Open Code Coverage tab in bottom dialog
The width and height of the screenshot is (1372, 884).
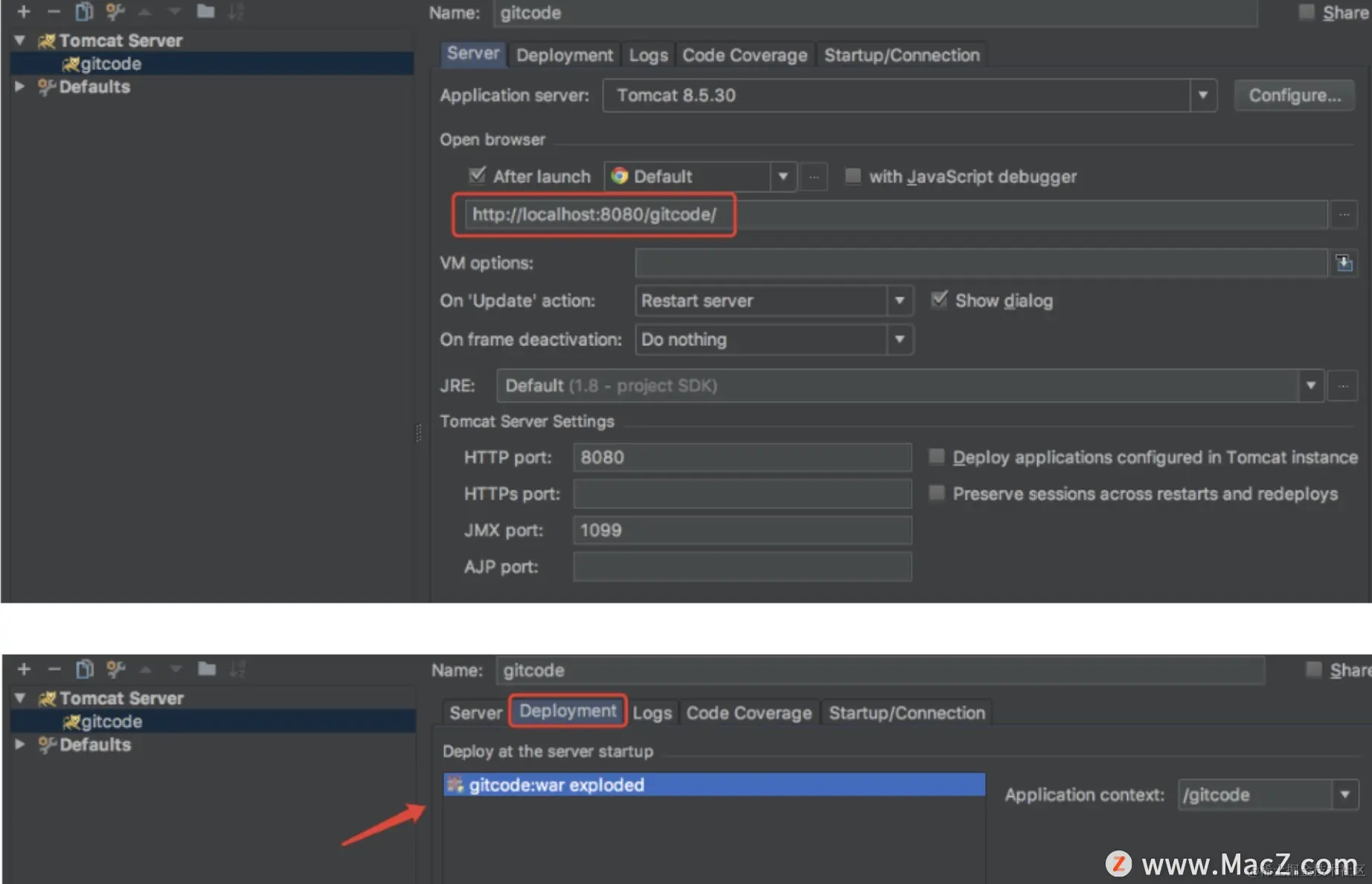749,713
